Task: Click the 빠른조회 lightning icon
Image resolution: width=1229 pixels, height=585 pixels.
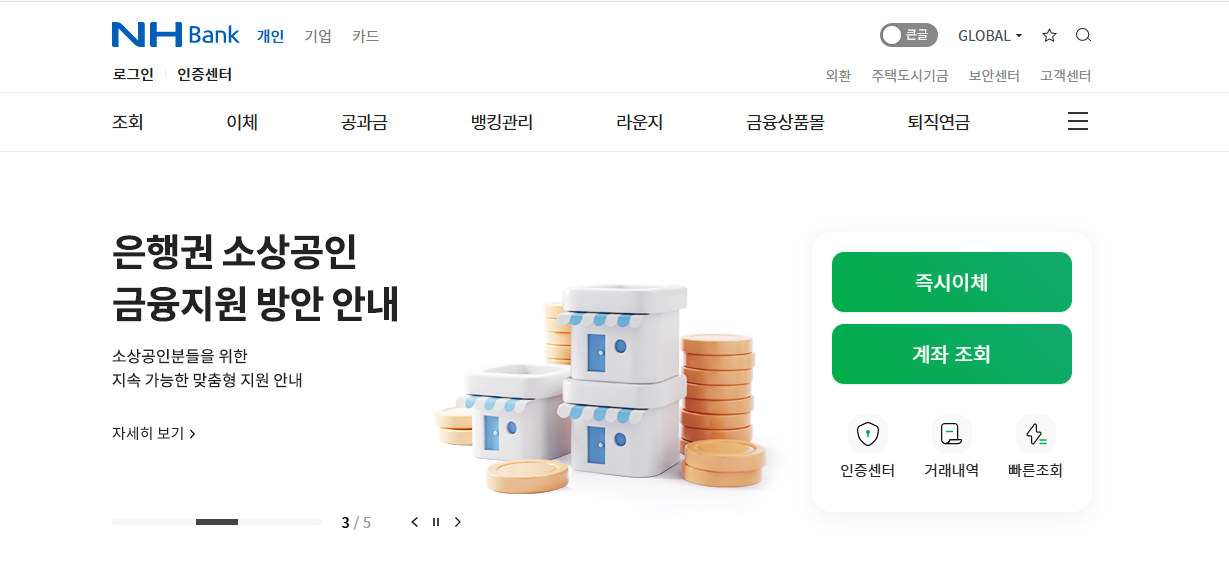Action: (x=1036, y=434)
